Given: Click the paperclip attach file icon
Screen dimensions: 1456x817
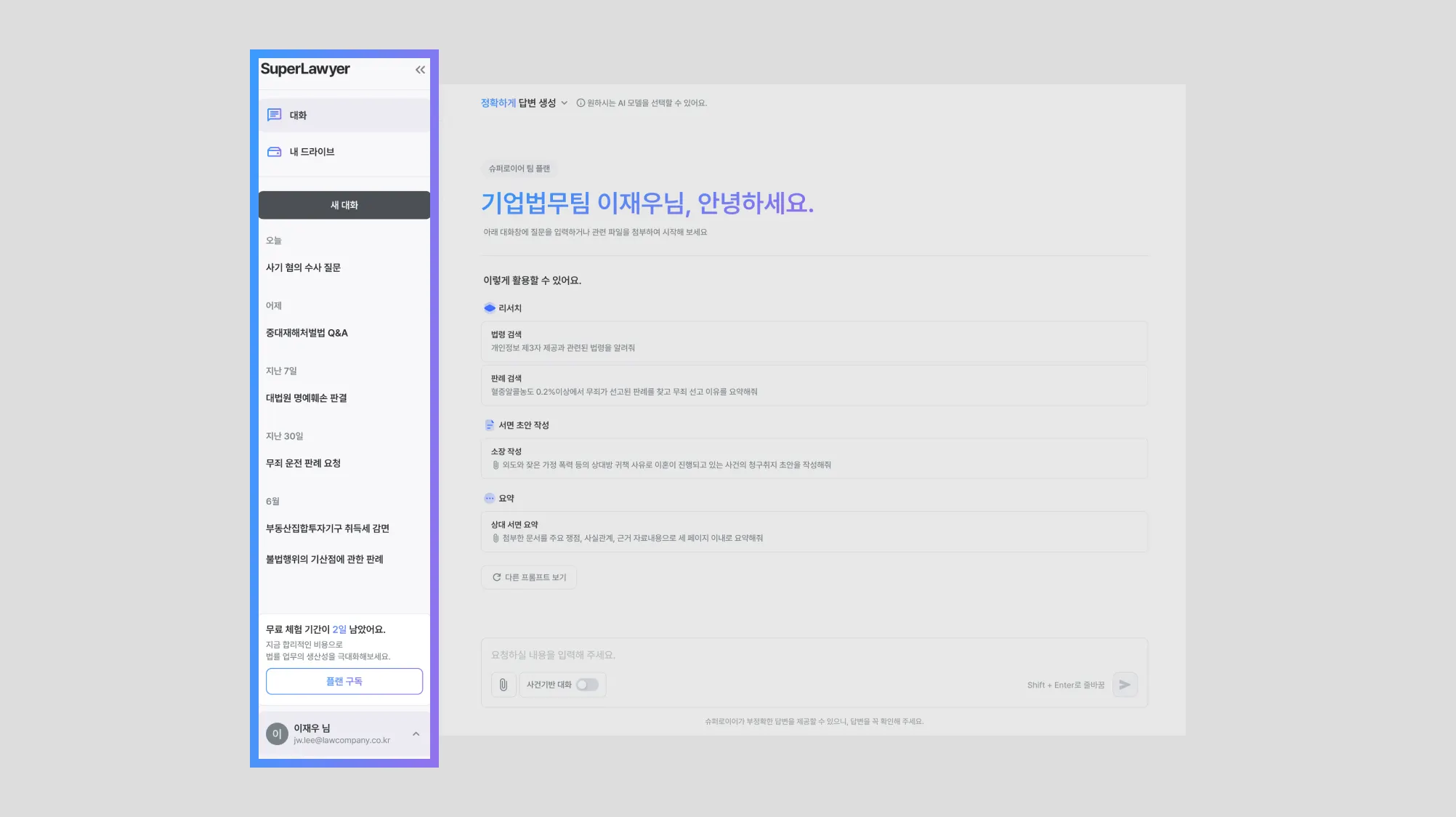Looking at the screenshot, I should [x=503, y=685].
